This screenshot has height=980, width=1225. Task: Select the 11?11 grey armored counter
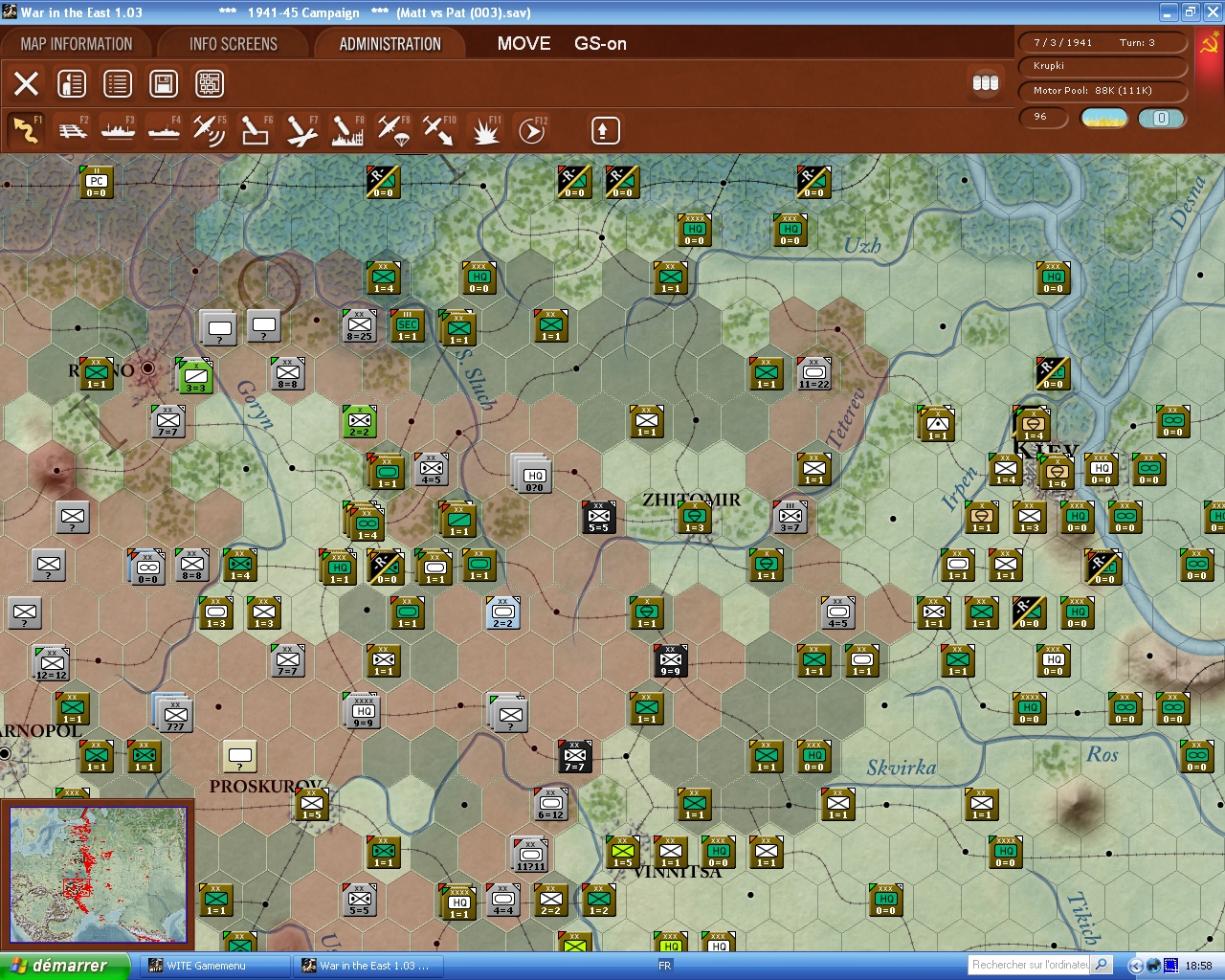[530, 855]
